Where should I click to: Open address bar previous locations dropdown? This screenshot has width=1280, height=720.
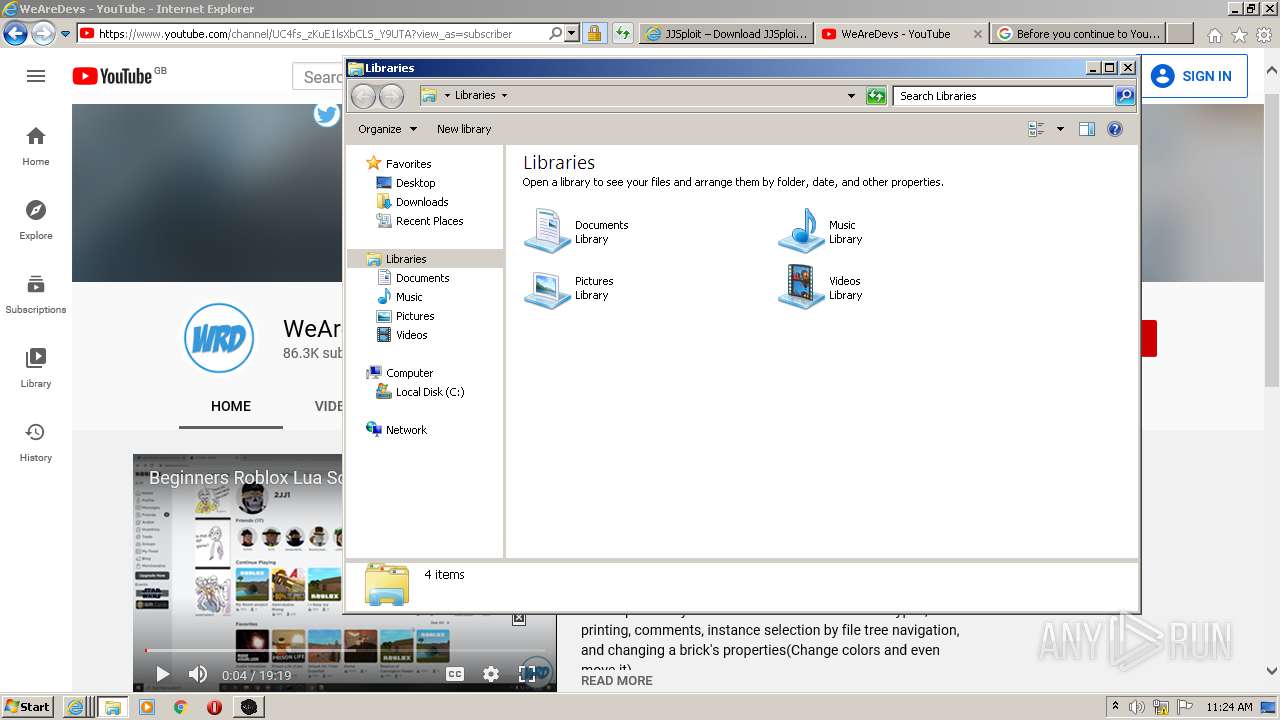click(x=851, y=96)
